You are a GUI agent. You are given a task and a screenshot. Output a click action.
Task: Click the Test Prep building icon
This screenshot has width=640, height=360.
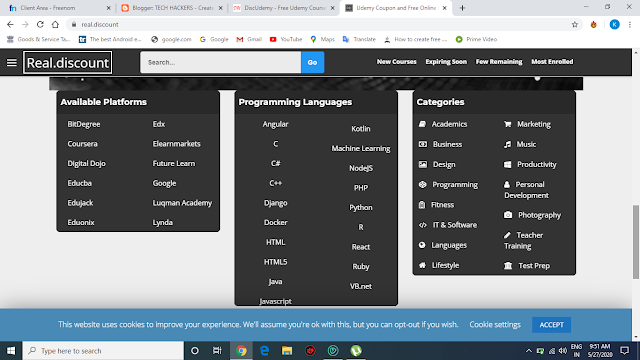pos(508,266)
